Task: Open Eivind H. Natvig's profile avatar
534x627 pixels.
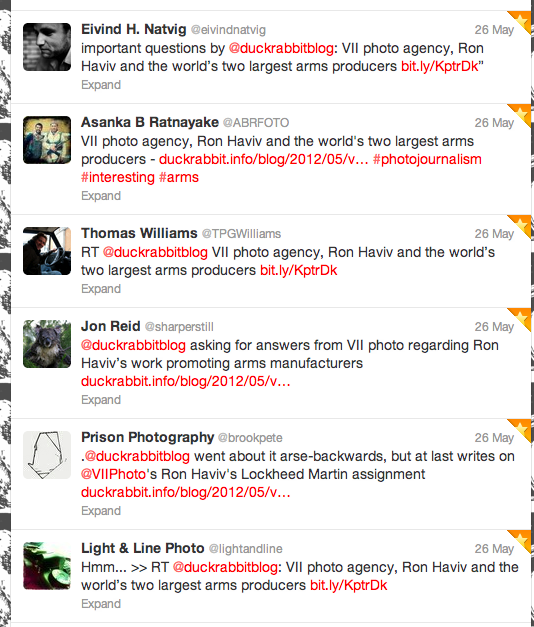Action: click(47, 47)
